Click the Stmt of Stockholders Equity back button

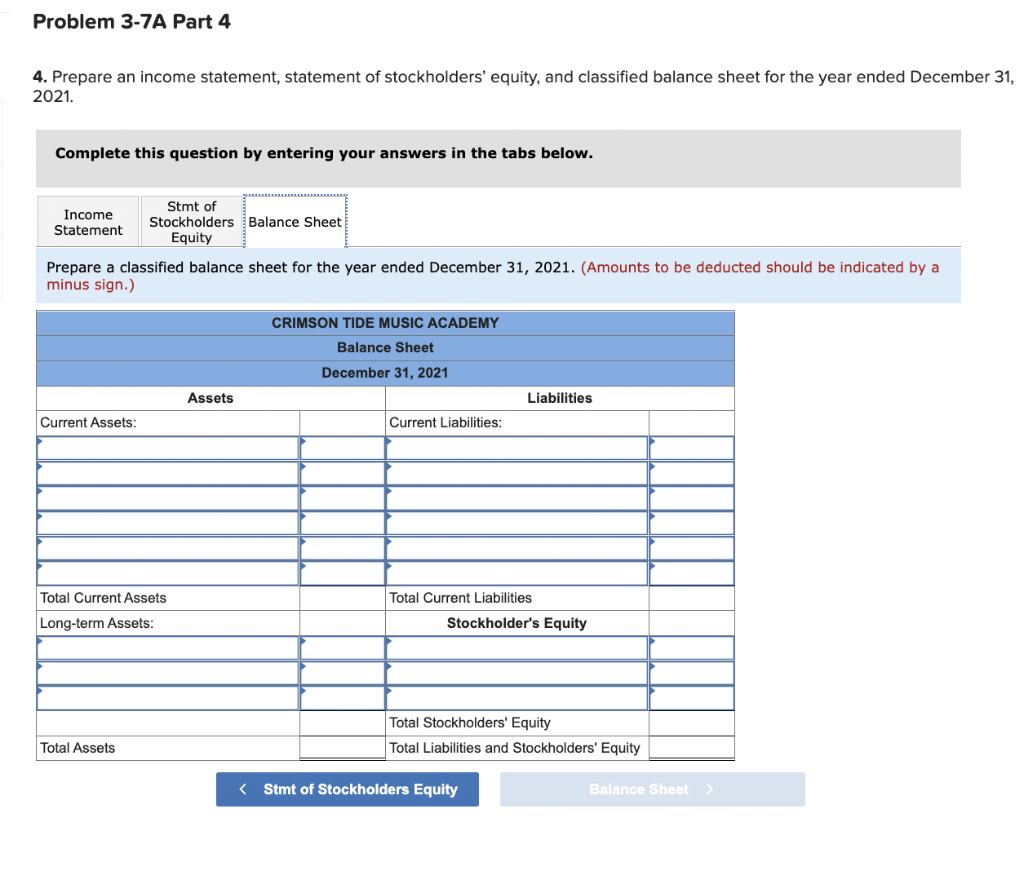[x=347, y=789]
